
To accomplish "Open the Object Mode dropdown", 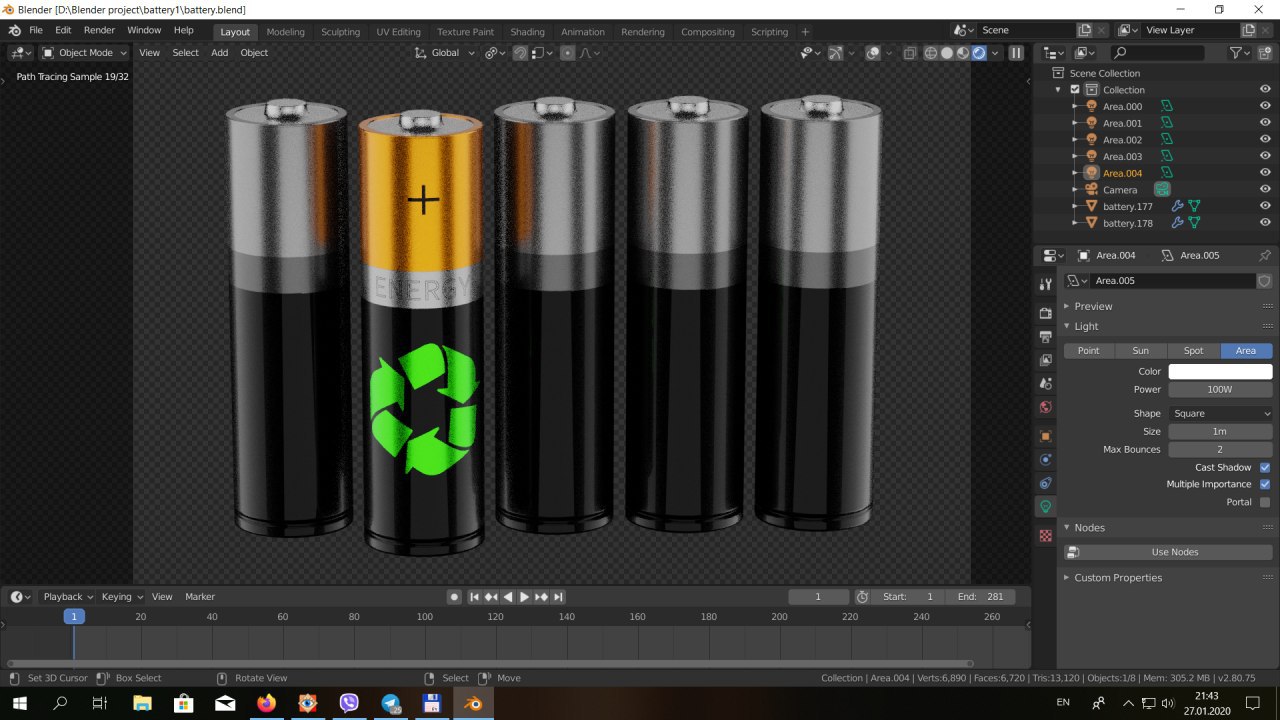I will (85, 53).
